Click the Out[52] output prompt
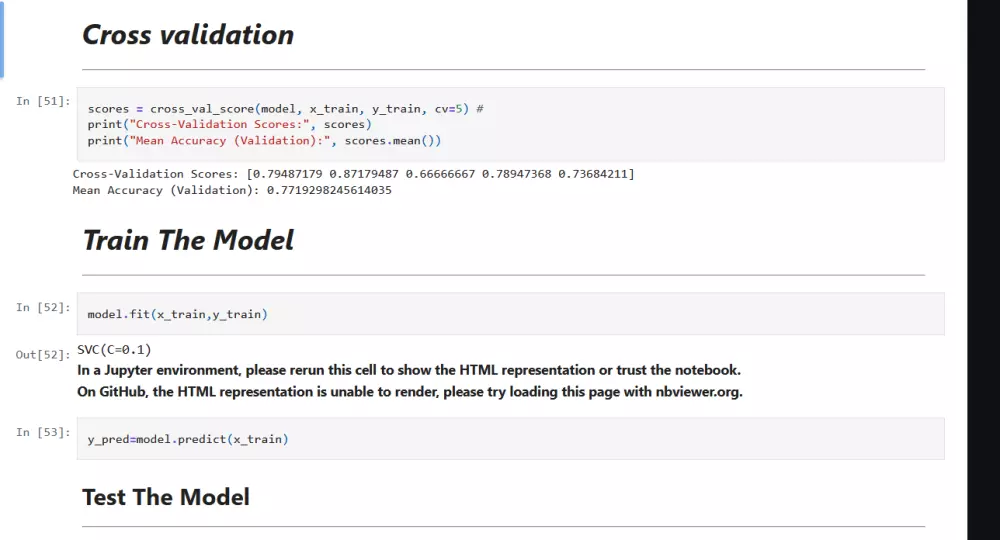Screen dimensions: 1000x540 (43, 355)
